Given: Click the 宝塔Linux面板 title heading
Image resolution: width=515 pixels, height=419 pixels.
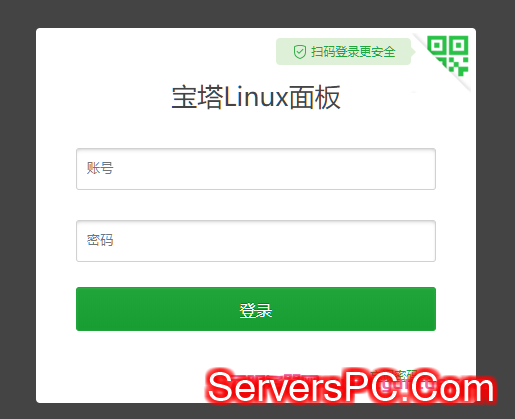Looking at the screenshot, I should (x=256, y=97).
